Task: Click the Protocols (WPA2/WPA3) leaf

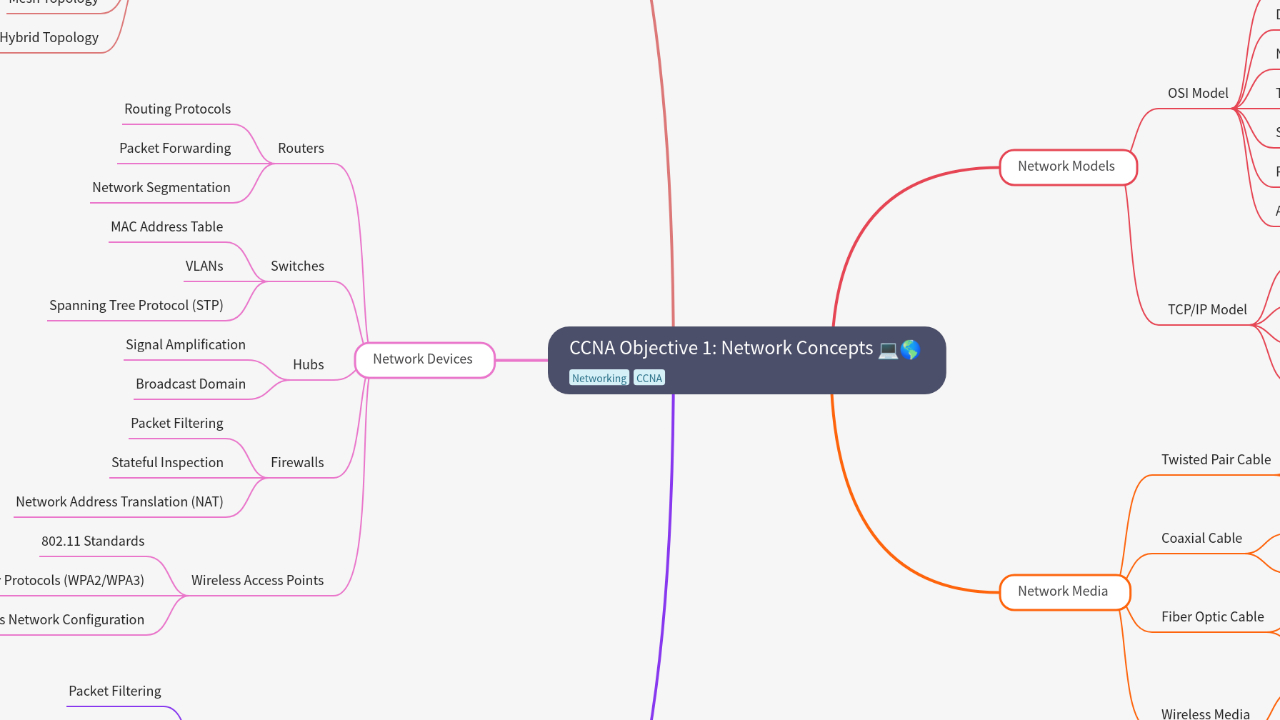Action: tap(72, 580)
